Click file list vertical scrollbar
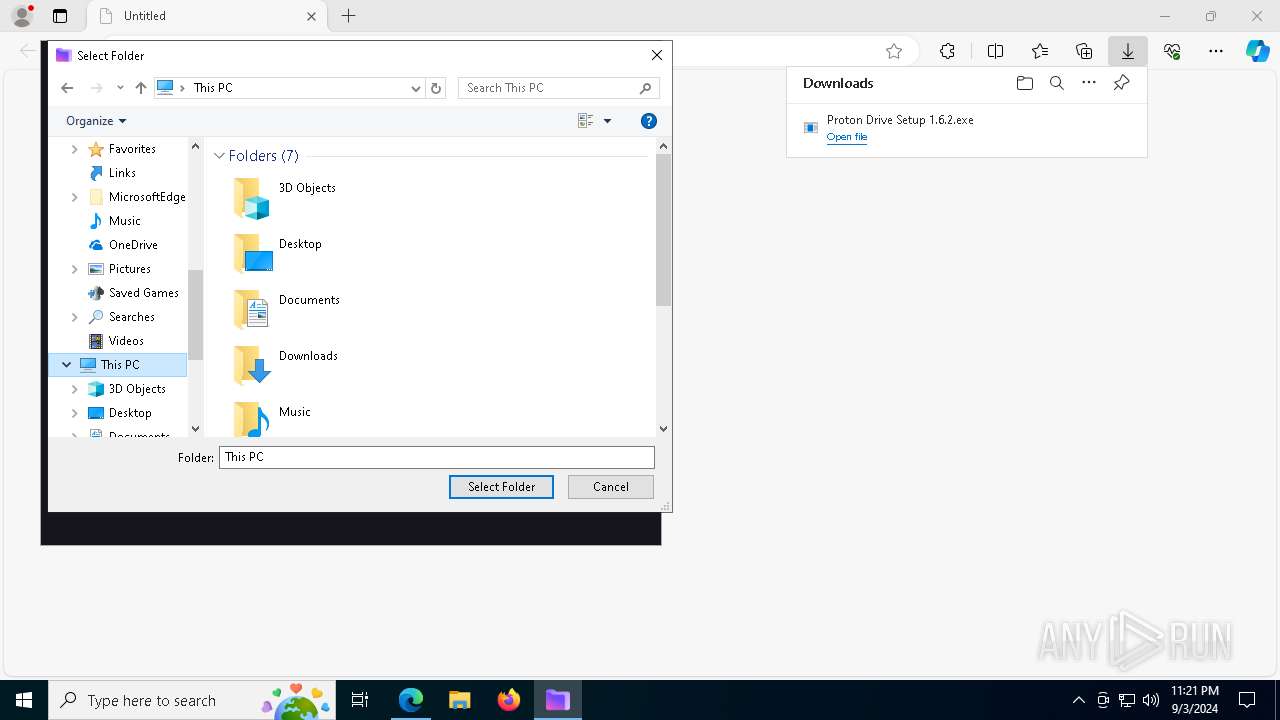 (664, 230)
